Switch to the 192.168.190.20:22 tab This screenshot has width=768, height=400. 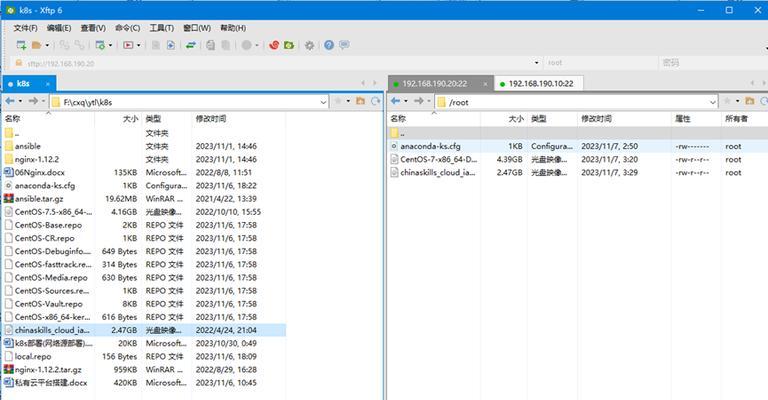(434, 84)
